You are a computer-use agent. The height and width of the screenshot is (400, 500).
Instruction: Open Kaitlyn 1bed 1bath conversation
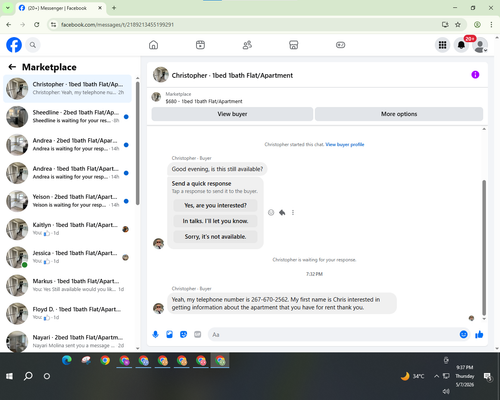click(x=67, y=229)
